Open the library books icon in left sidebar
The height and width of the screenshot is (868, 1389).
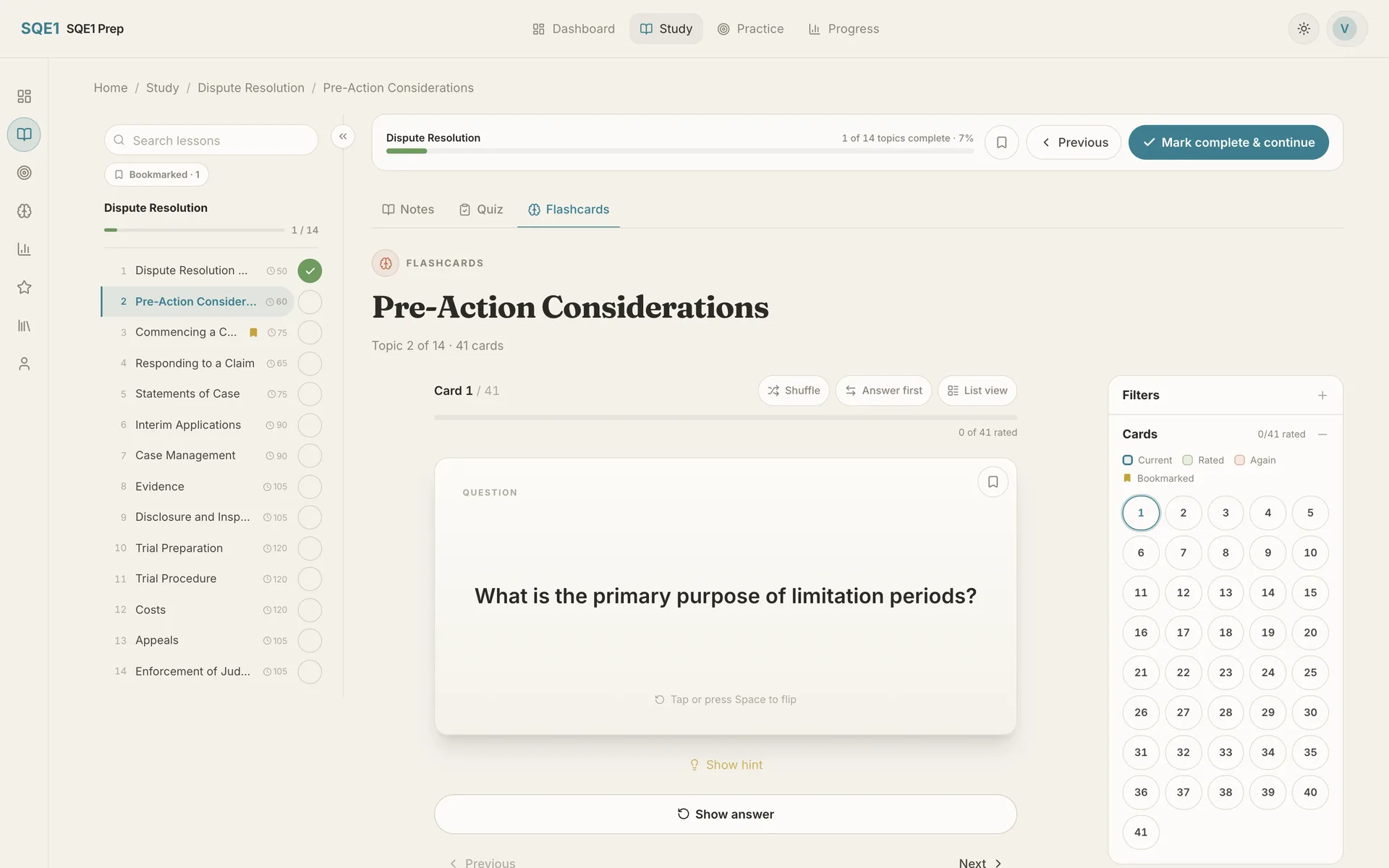click(24, 325)
